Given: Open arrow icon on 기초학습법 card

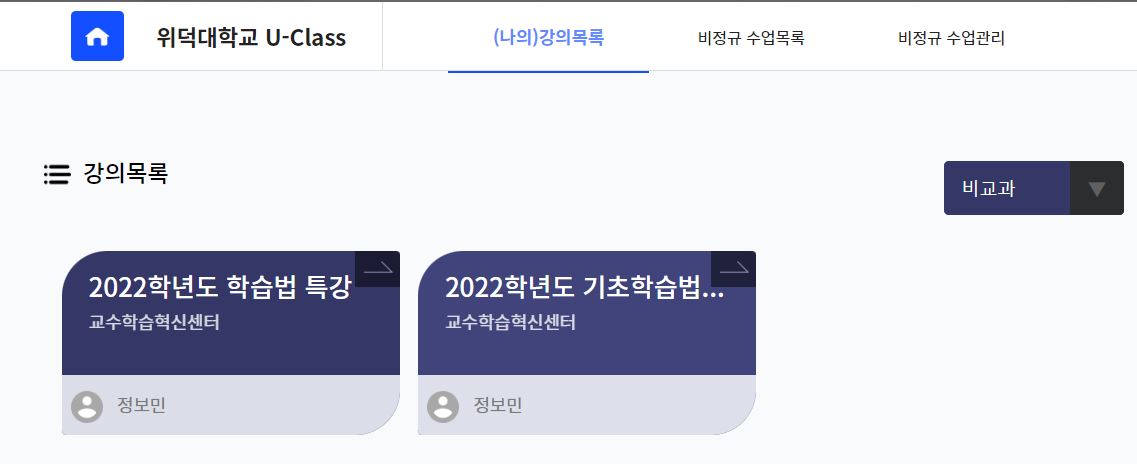Looking at the screenshot, I should tap(733, 269).
